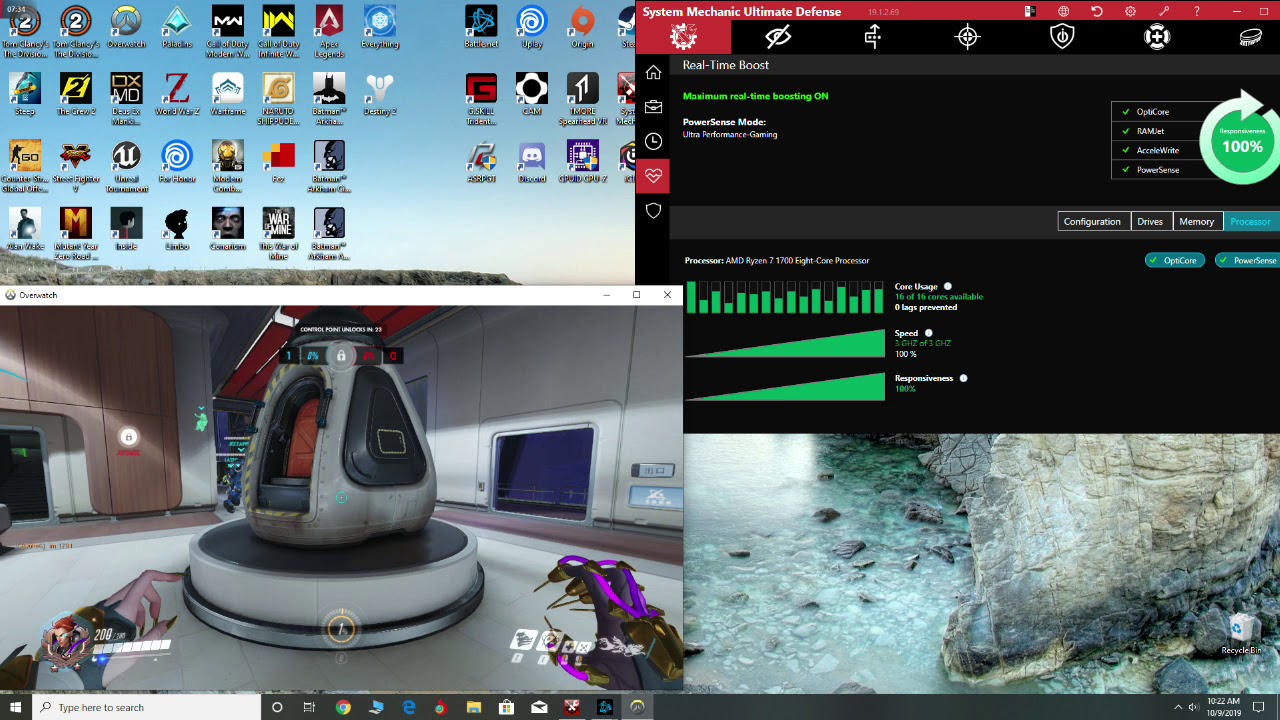The image size is (1280, 720).
Task: Click the Core Usage info dot
Action: (948, 287)
